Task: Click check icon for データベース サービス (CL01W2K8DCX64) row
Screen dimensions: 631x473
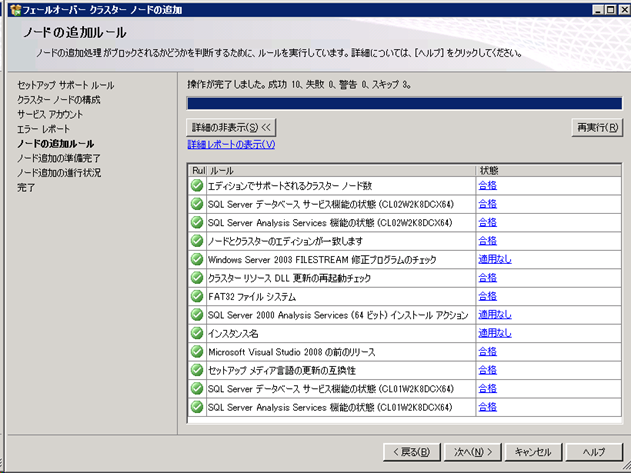Action: [x=197, y=389]
